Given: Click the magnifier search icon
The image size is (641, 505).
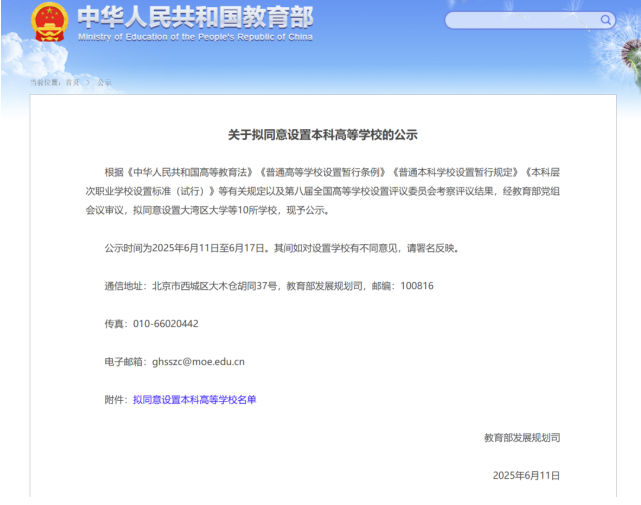Looking at the screenshot, I should (x=606, y=20).
